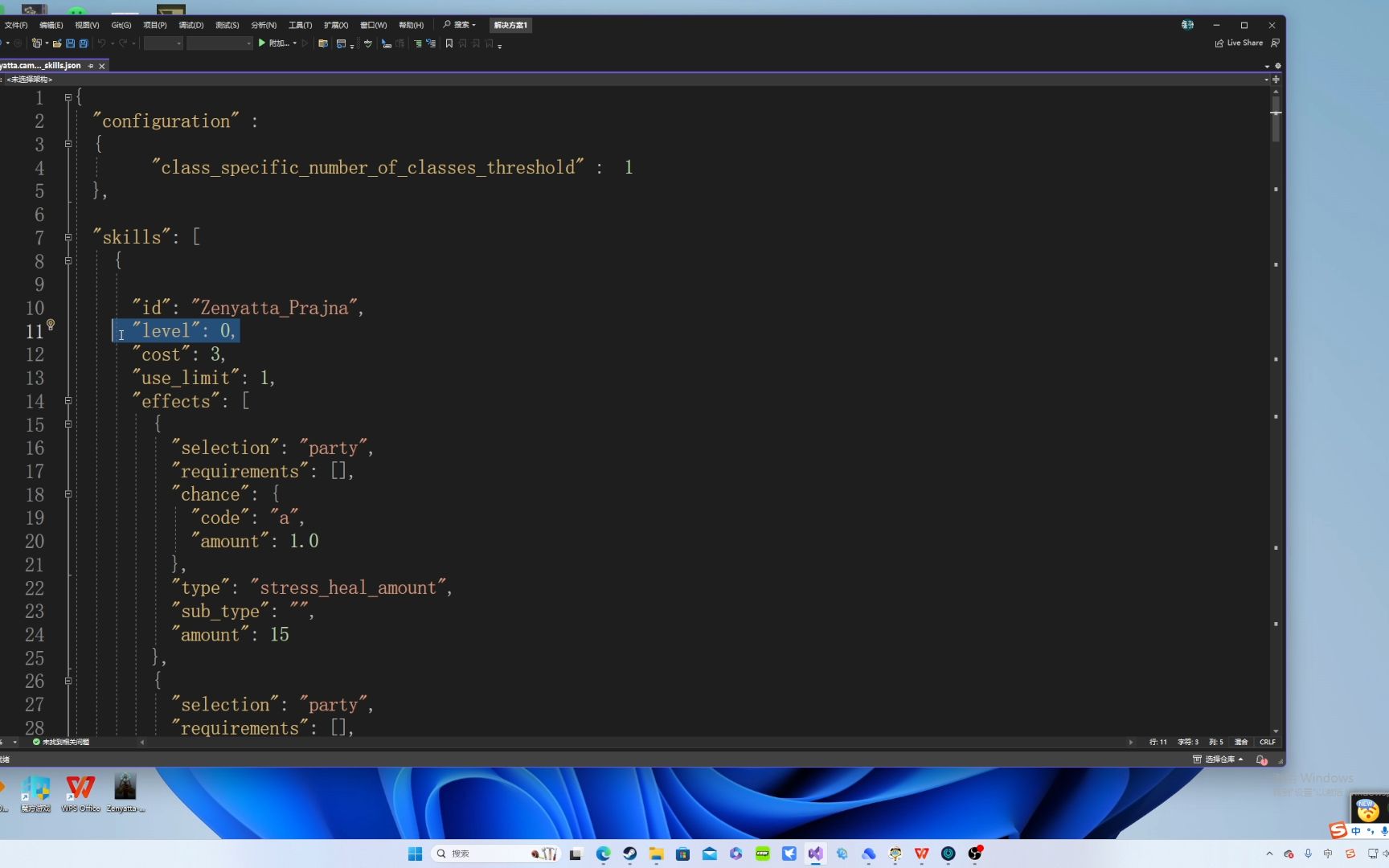Click the horizontal scrollbar right arrow
This screenshot has height=868, width=1389.
click(x=1131, y=743)
